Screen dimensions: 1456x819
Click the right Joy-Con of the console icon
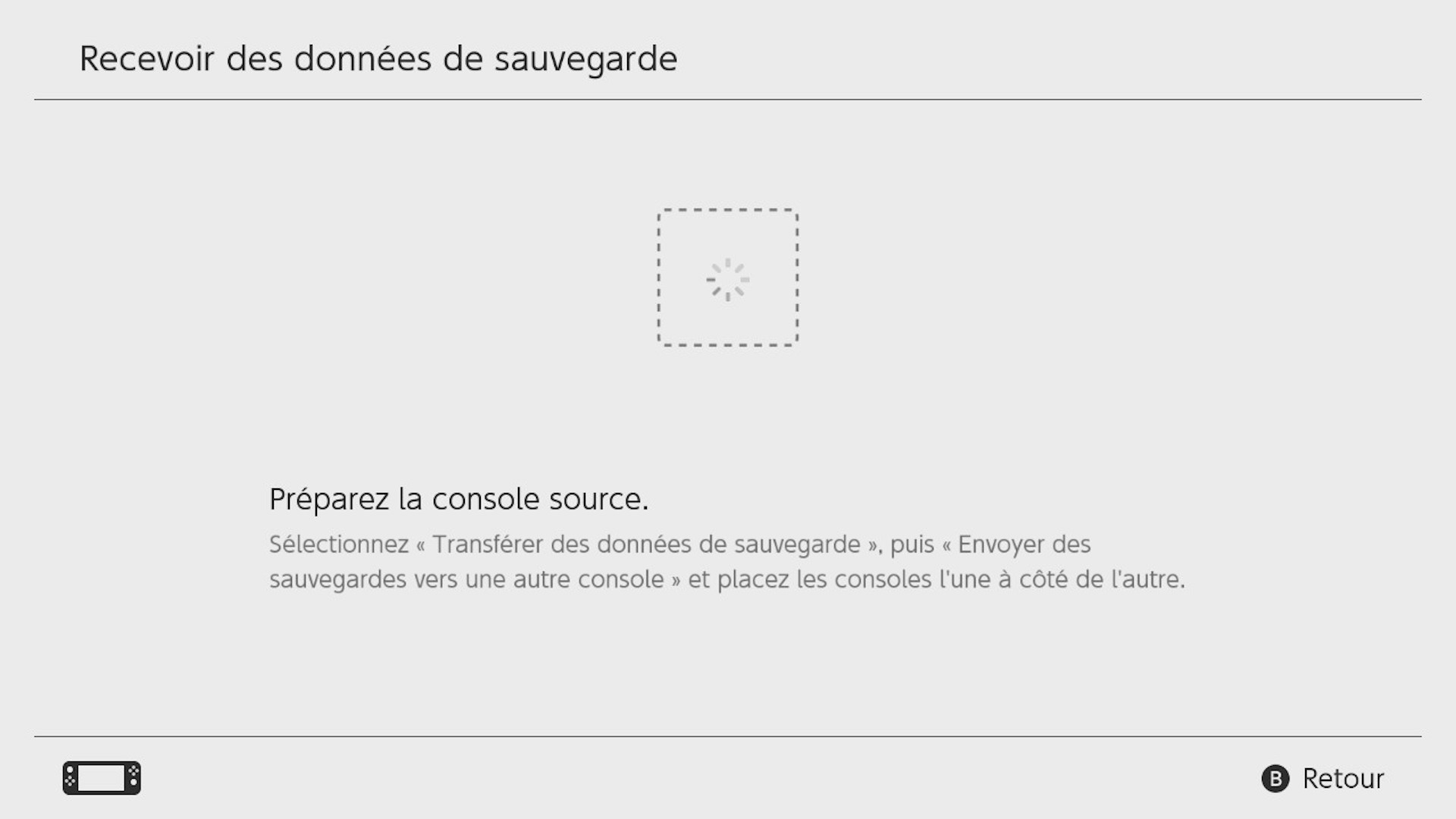[133, 778]
